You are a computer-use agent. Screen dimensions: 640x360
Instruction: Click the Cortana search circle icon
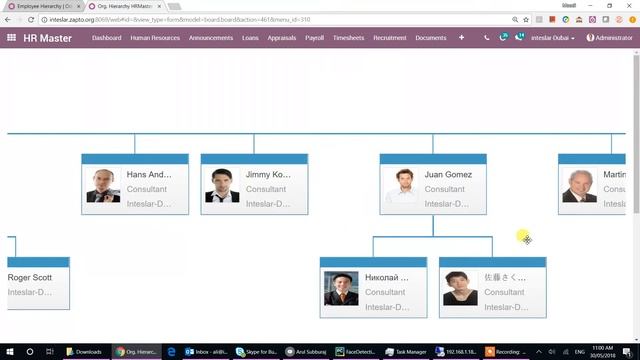click(x=30, y=351)
